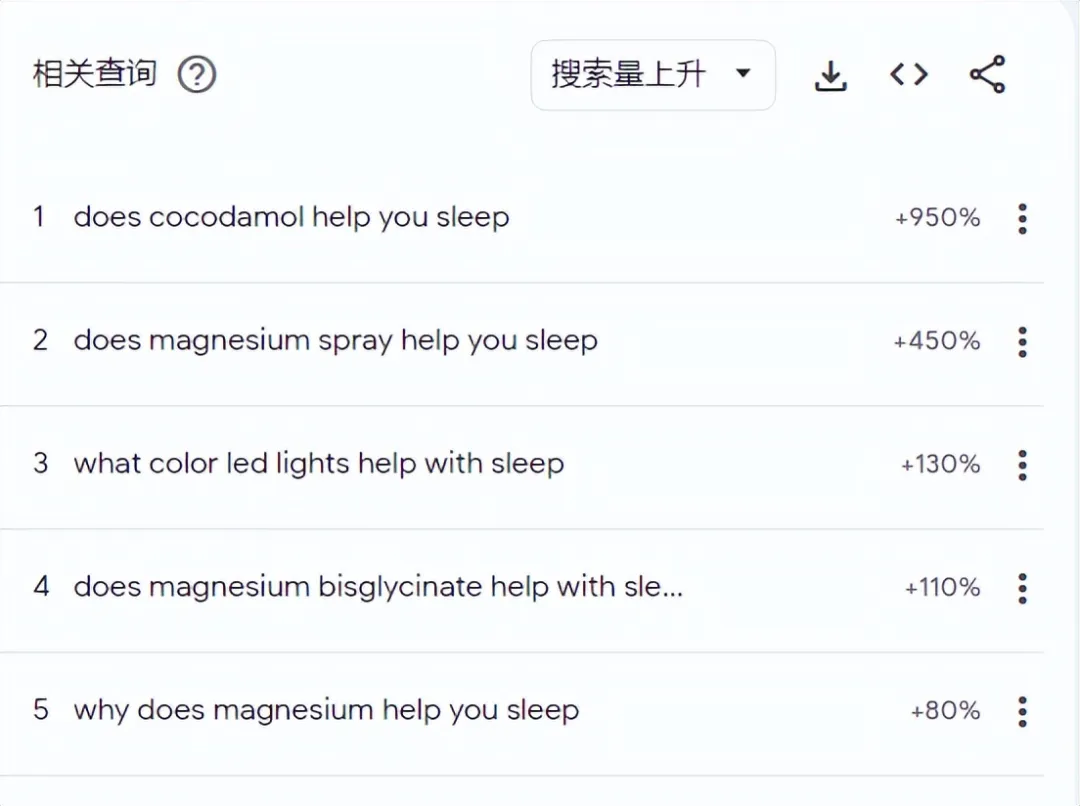Click the +450% growth value
The height and width of the screenshot is (806, 1080).
(937, 341)
